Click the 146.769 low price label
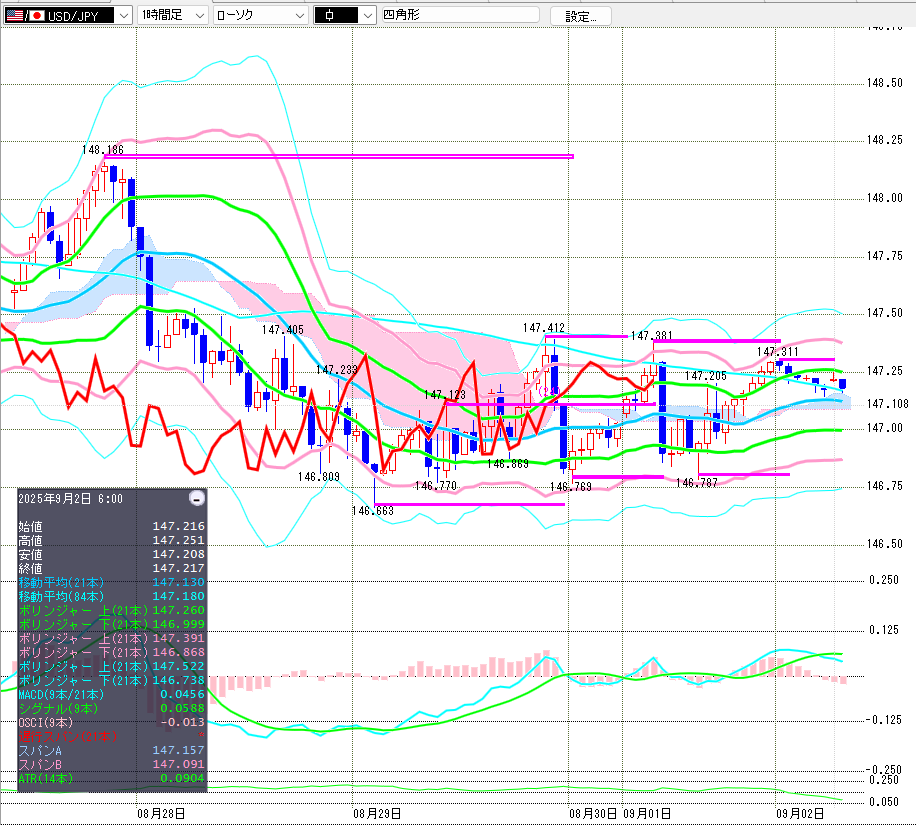The width and height of the screenshot is (916, 825). [571, 487]
